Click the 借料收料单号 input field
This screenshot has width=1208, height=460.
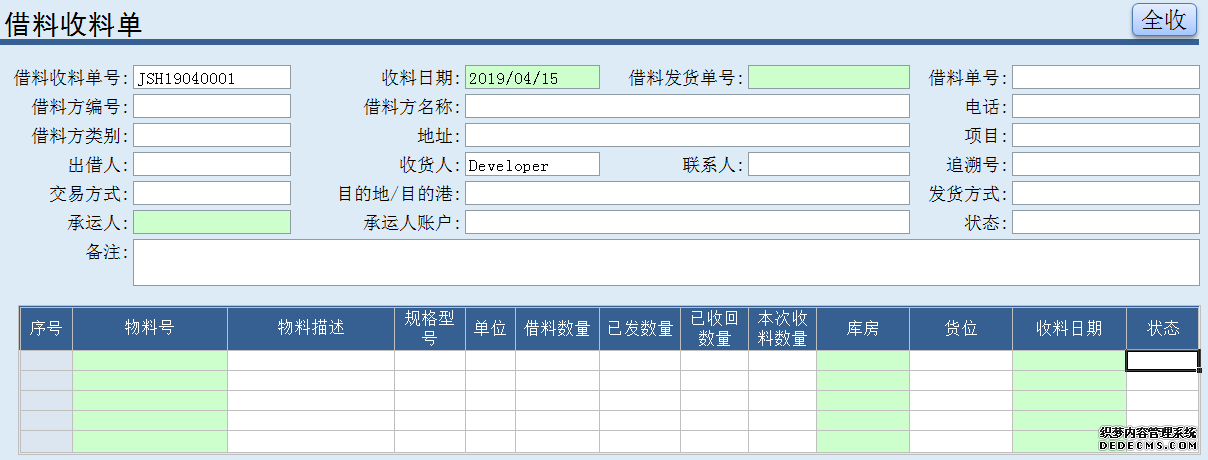pos(212,78)
